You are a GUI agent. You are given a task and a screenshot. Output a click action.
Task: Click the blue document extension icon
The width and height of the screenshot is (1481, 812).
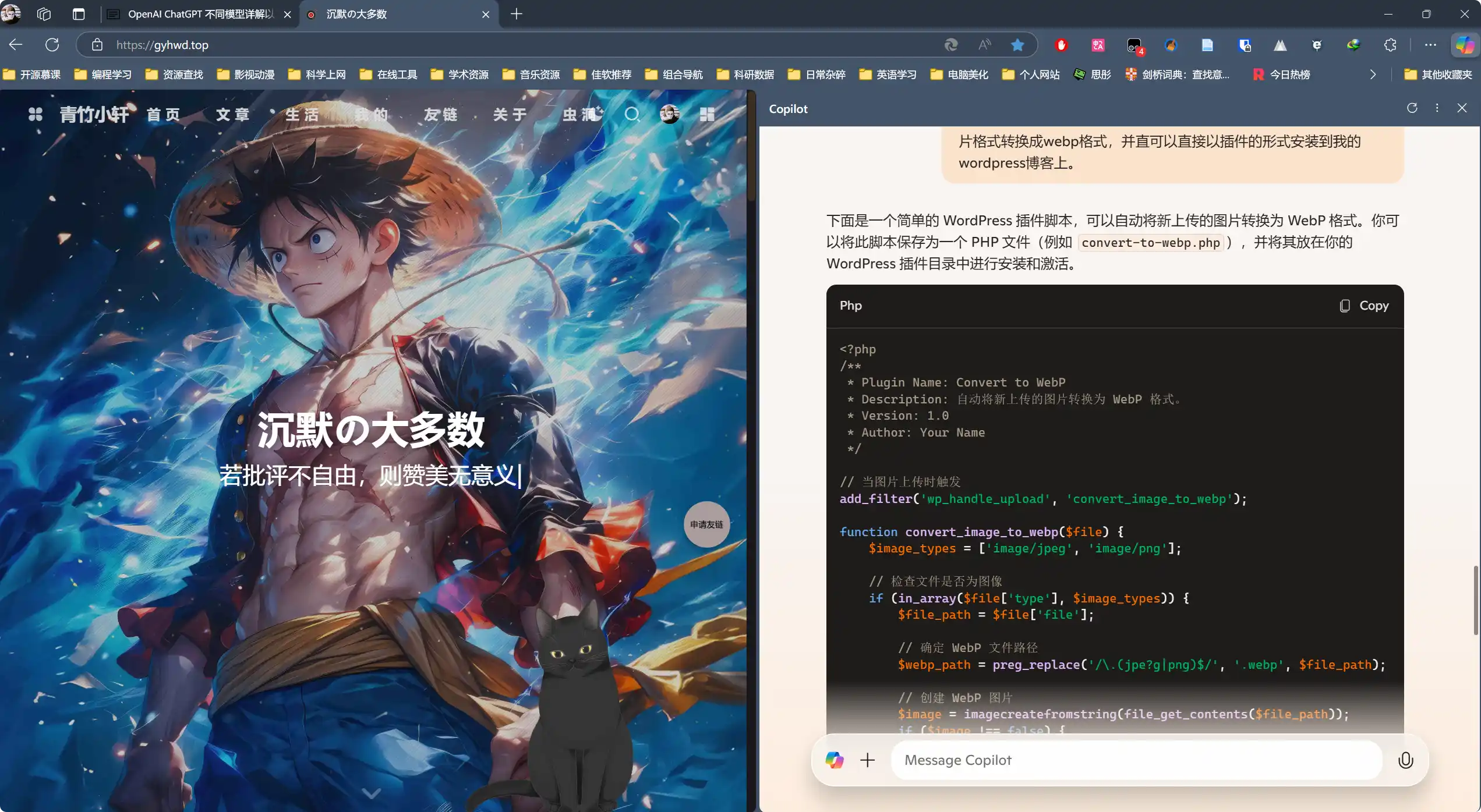[1207, 45]
